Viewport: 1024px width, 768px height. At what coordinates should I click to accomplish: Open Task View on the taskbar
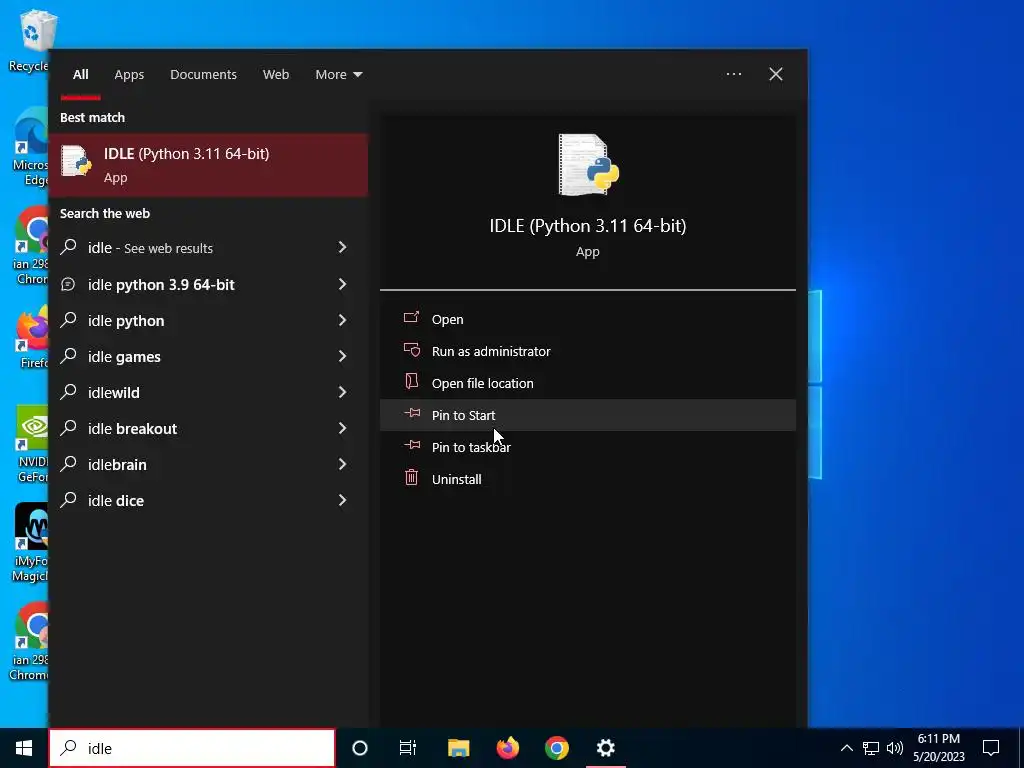coord(408,748)
